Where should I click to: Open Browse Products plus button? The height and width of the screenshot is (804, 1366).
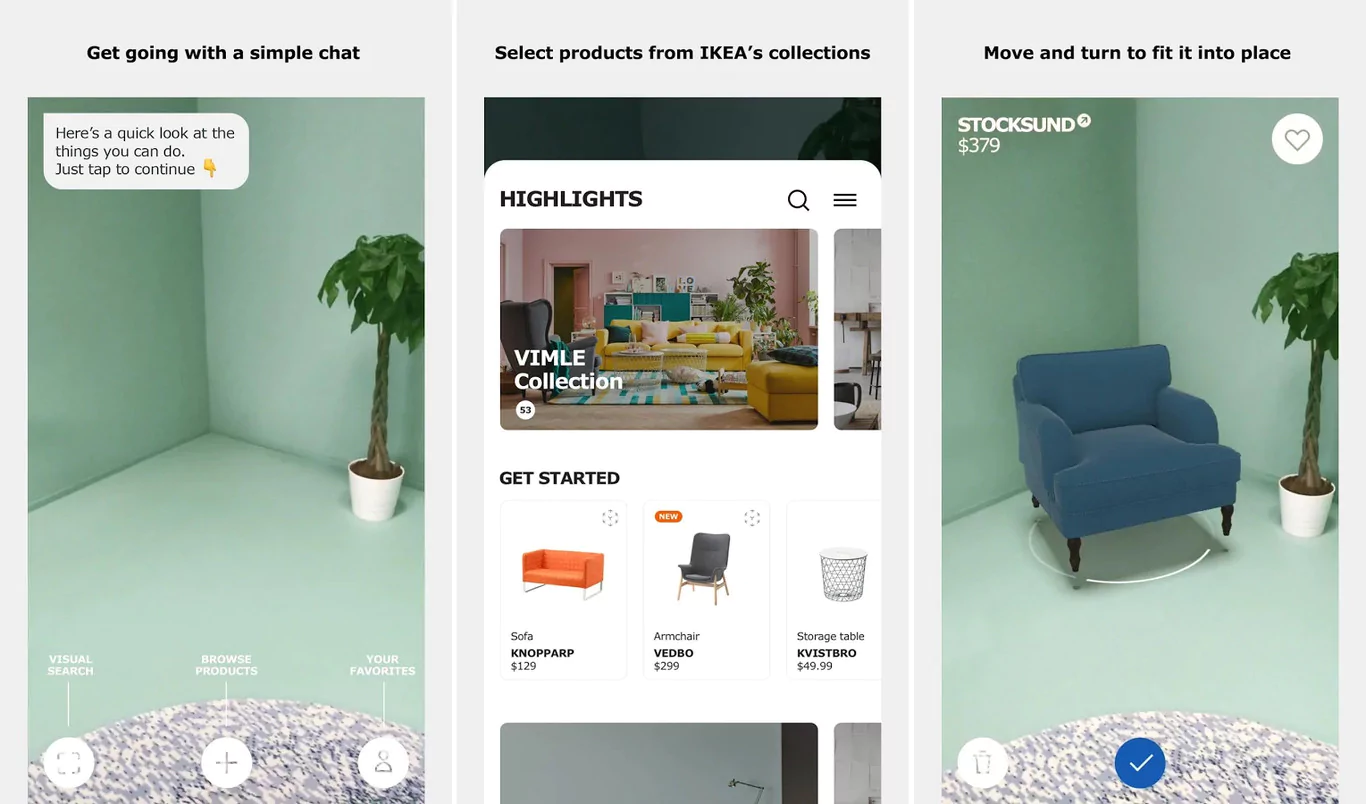click(x=226, y=763)
